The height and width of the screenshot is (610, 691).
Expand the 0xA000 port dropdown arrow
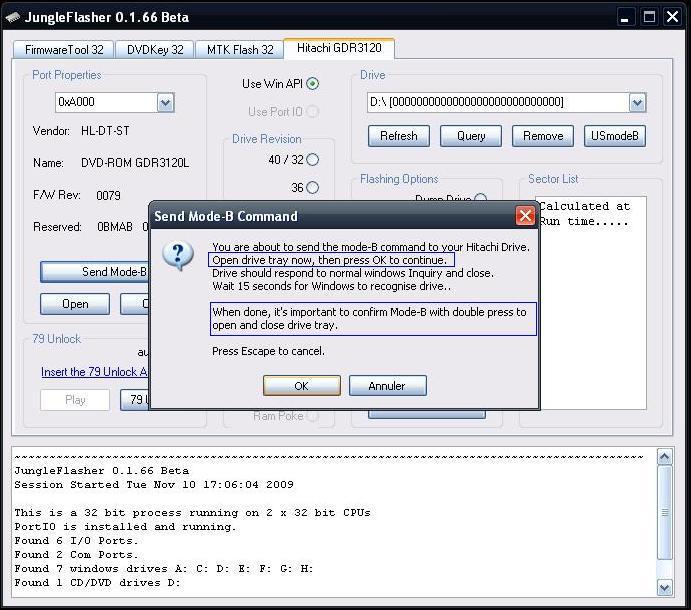point(166,103)
